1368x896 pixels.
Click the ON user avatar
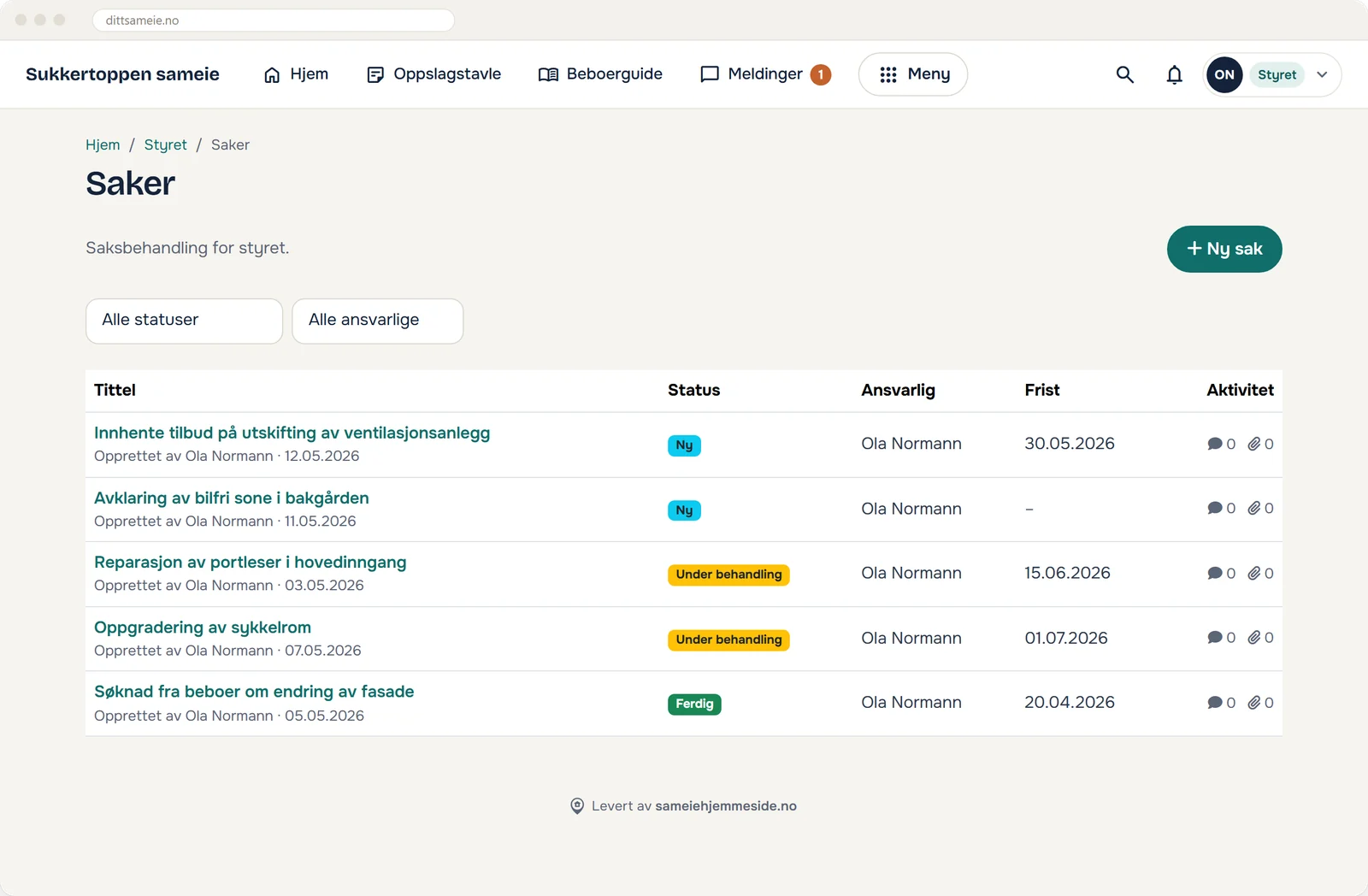[x=1224, y=74]
